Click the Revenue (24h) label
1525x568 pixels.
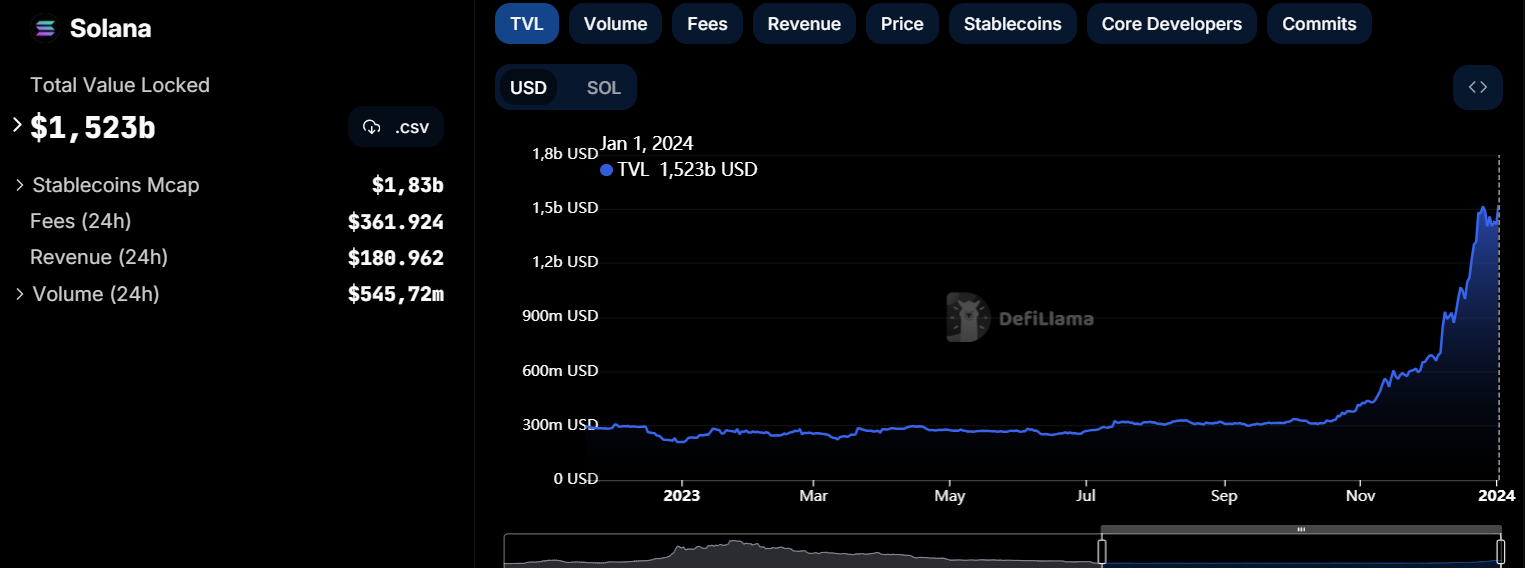point(99,257)
